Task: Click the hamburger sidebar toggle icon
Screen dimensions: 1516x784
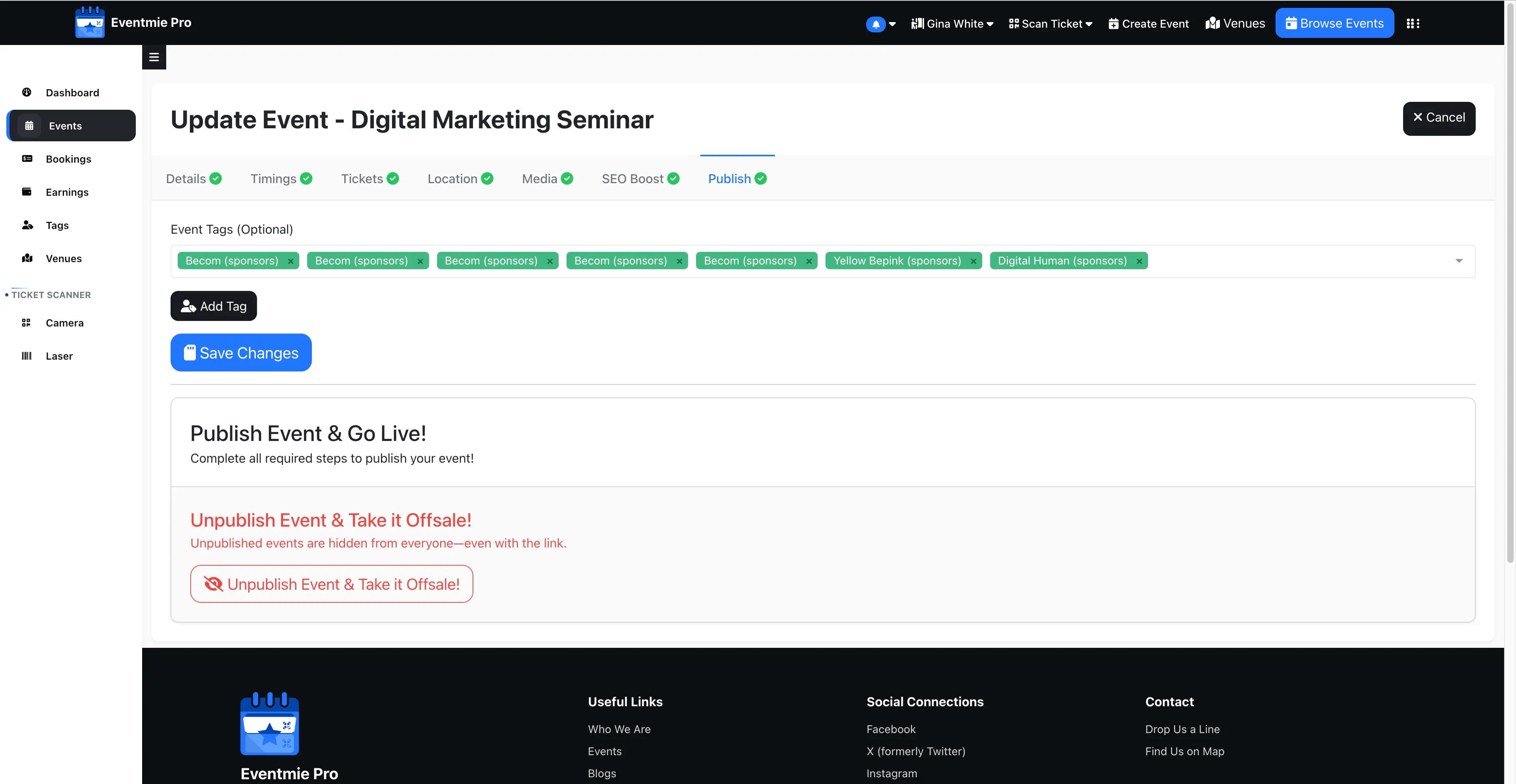Action: coord(154,57)
